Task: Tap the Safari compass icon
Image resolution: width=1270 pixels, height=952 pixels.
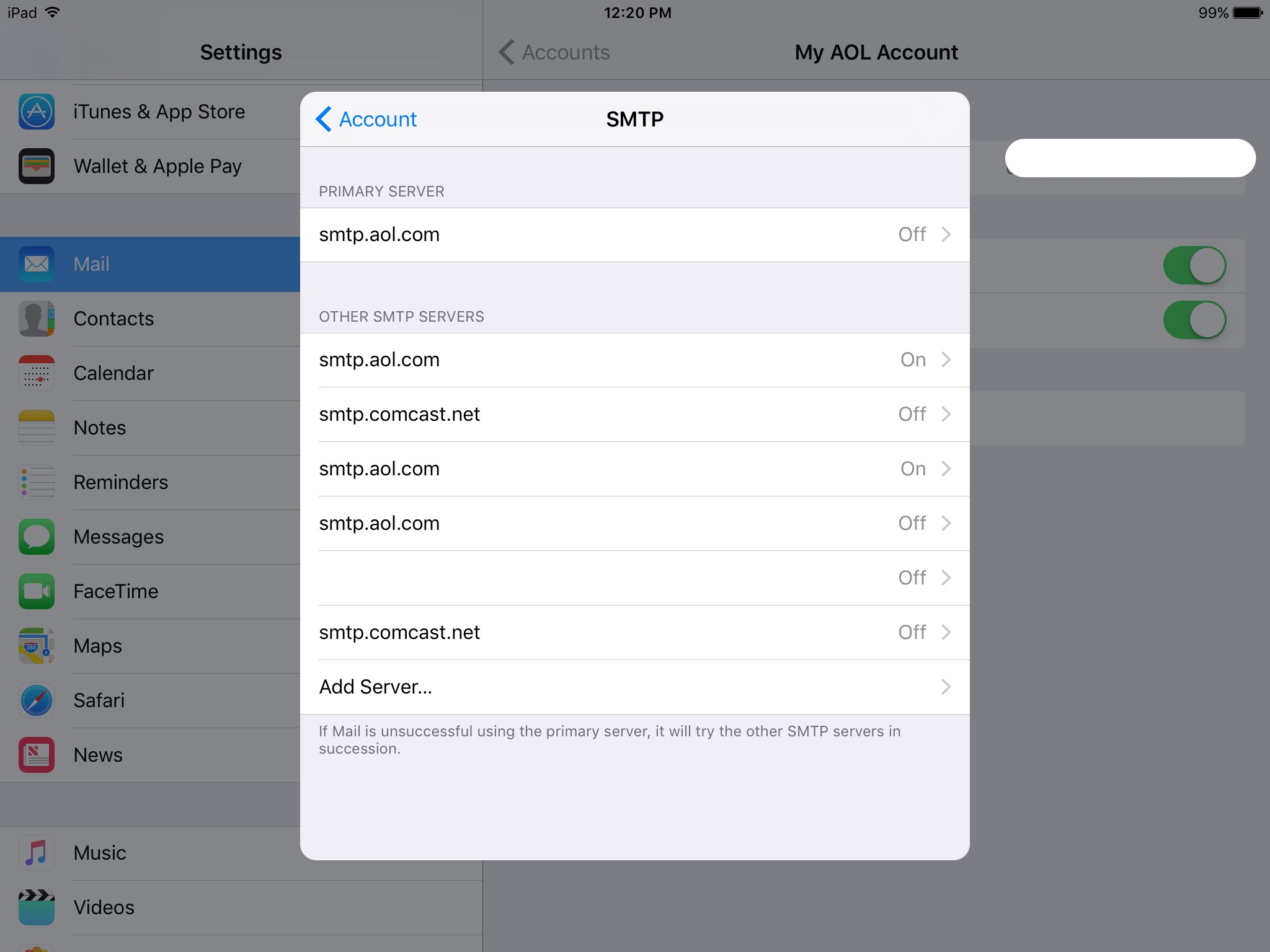Action: click(x=37, y=700)
